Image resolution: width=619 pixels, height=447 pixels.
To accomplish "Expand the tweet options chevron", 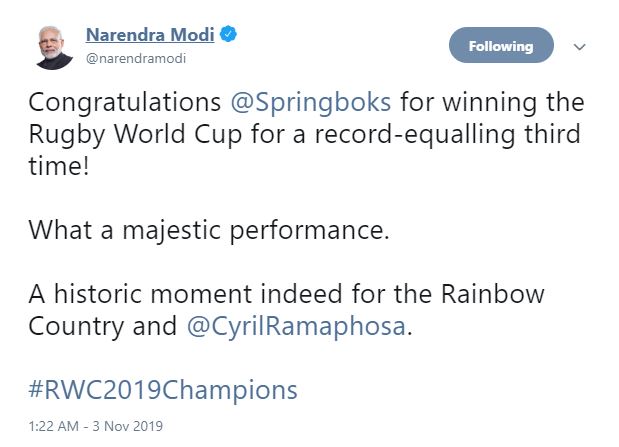I will 578,47.
